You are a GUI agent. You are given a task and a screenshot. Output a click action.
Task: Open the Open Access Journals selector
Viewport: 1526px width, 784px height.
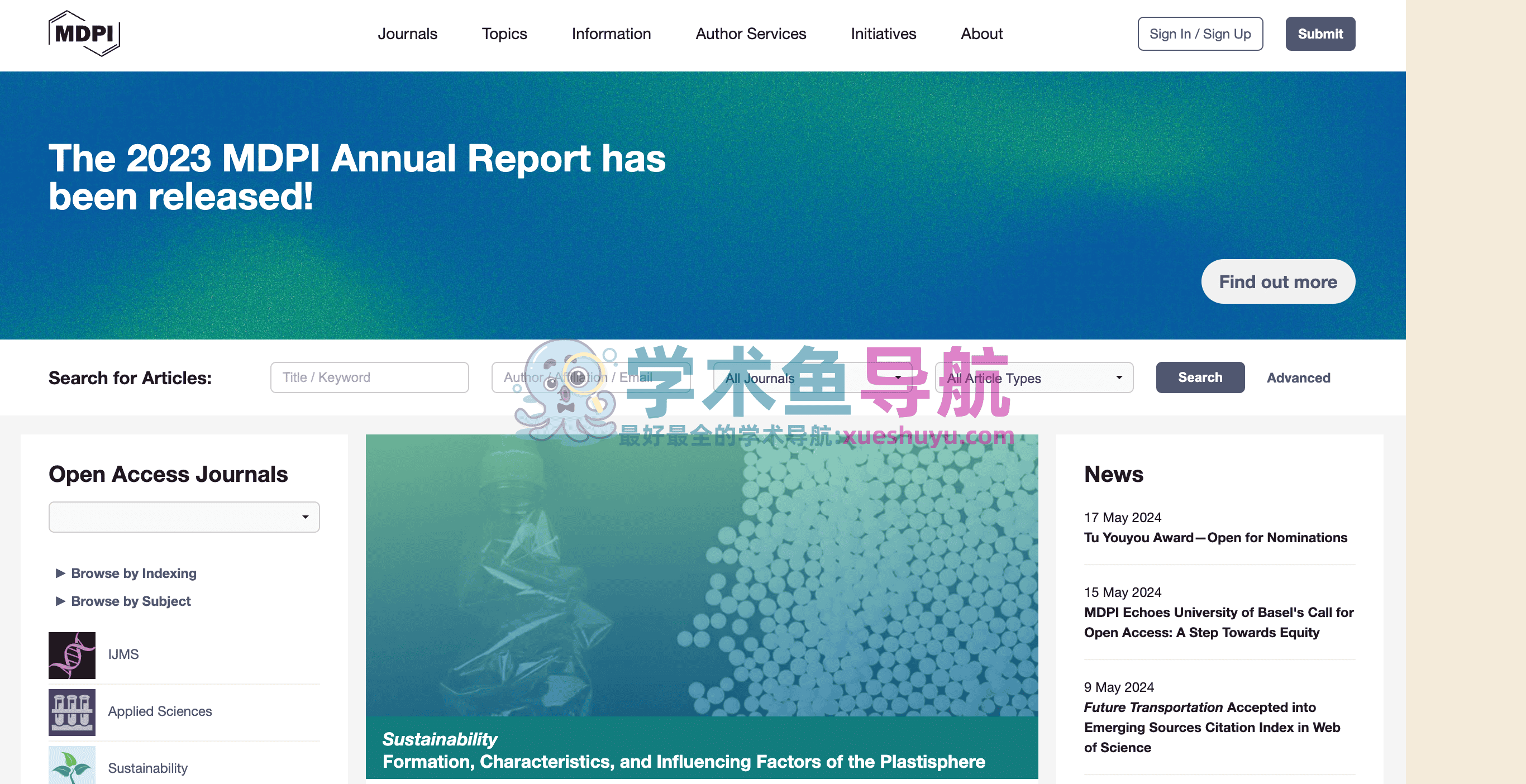click(184, 517)
